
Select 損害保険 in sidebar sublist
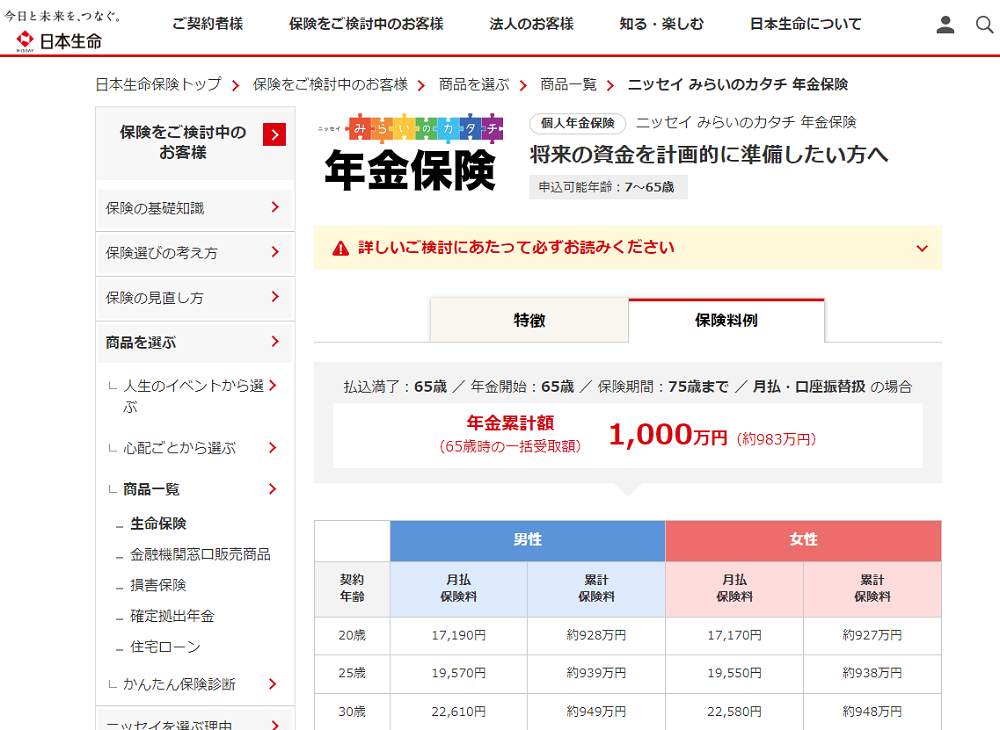click(158, 585)
